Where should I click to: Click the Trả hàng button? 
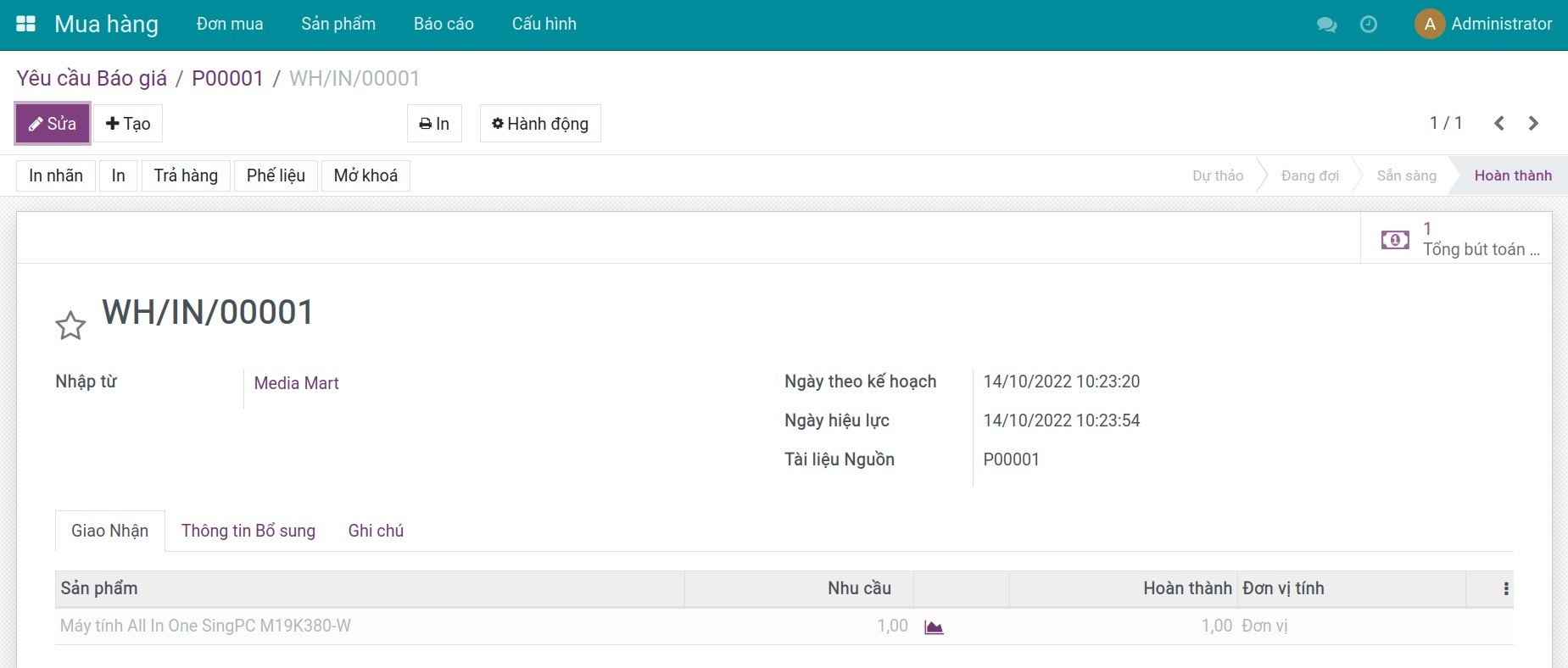click(186, 175)
